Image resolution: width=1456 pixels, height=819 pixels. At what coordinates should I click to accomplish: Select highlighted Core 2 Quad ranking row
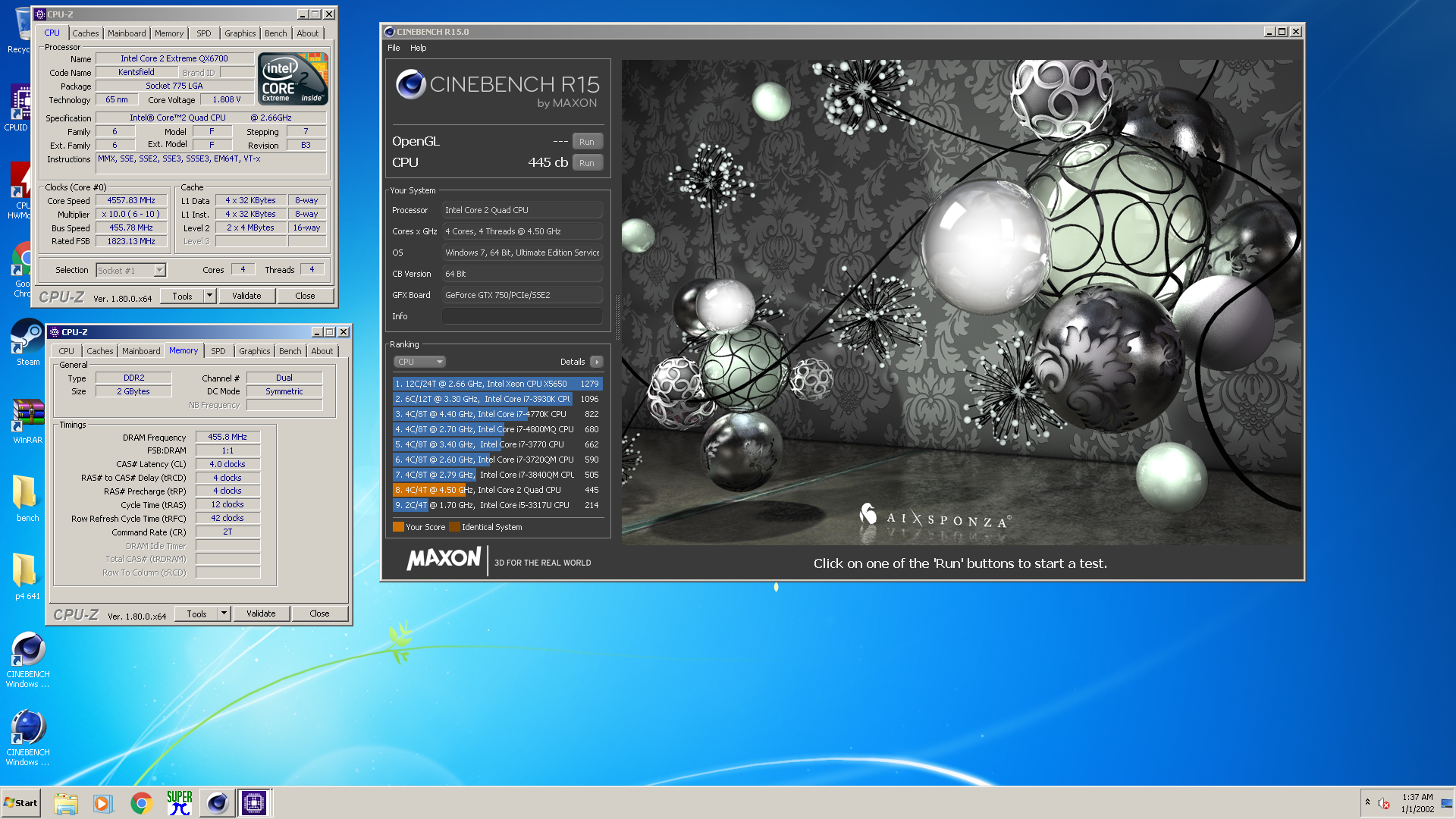point(497,490)
